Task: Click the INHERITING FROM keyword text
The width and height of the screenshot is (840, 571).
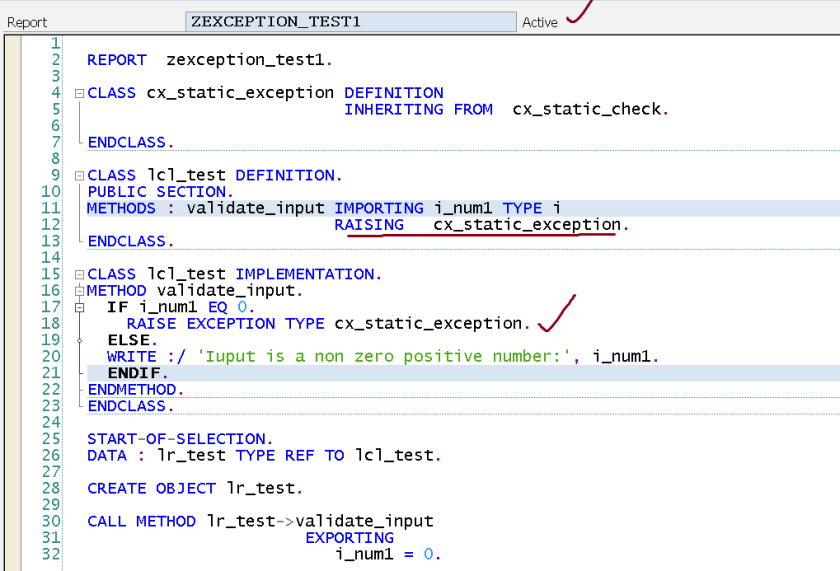Action: [418, 109]
